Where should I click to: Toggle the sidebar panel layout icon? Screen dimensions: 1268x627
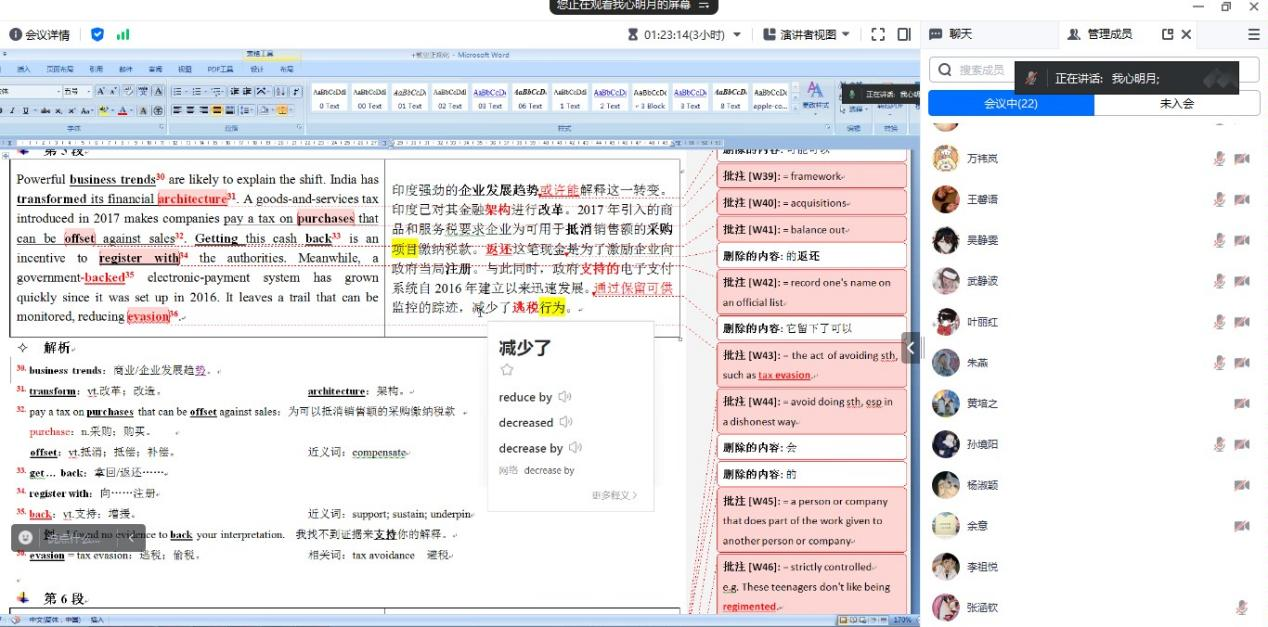[904, 34]
